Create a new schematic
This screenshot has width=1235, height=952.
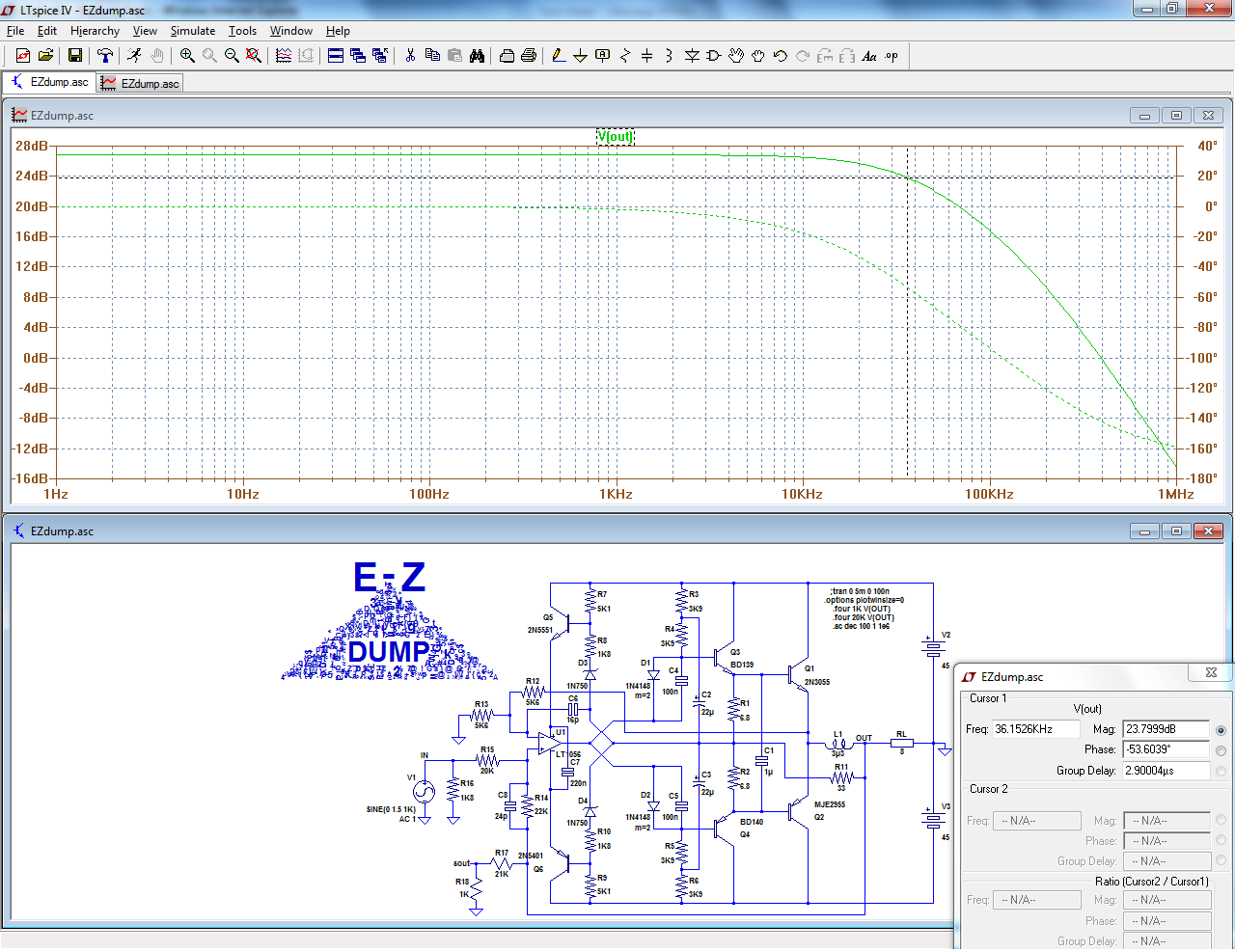pyautogui.click(x=23, y=56)
